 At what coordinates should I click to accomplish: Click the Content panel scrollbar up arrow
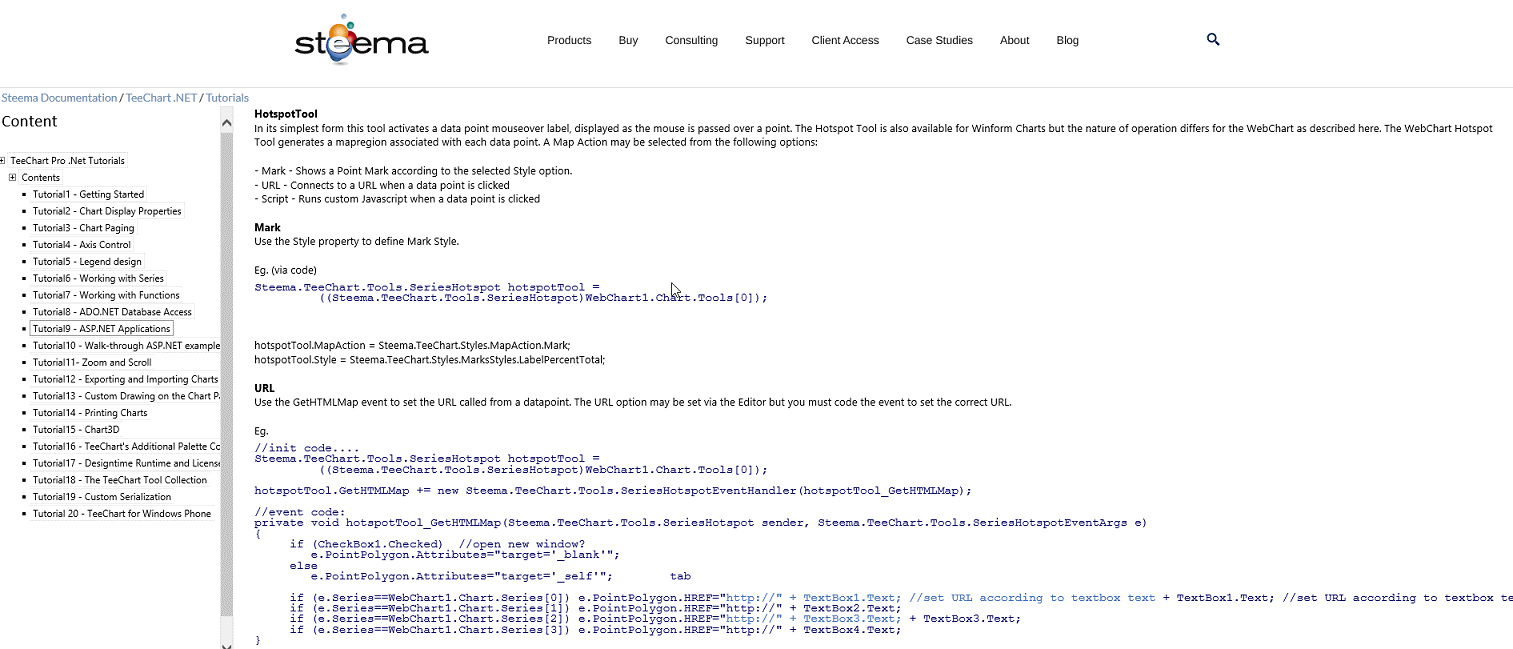click(x=227, y=122)
